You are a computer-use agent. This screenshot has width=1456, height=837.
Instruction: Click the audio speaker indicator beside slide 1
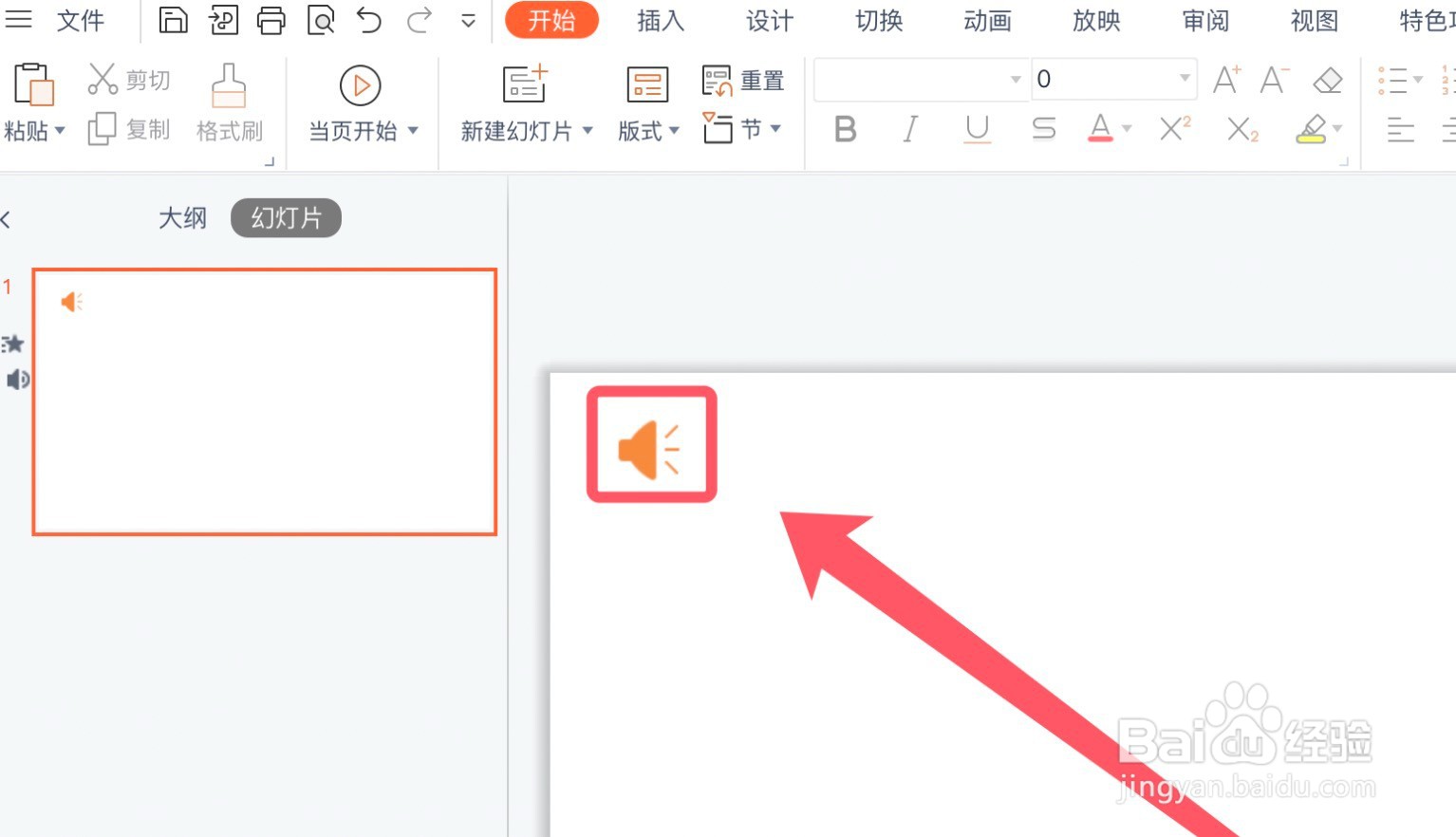pos(16,380)
